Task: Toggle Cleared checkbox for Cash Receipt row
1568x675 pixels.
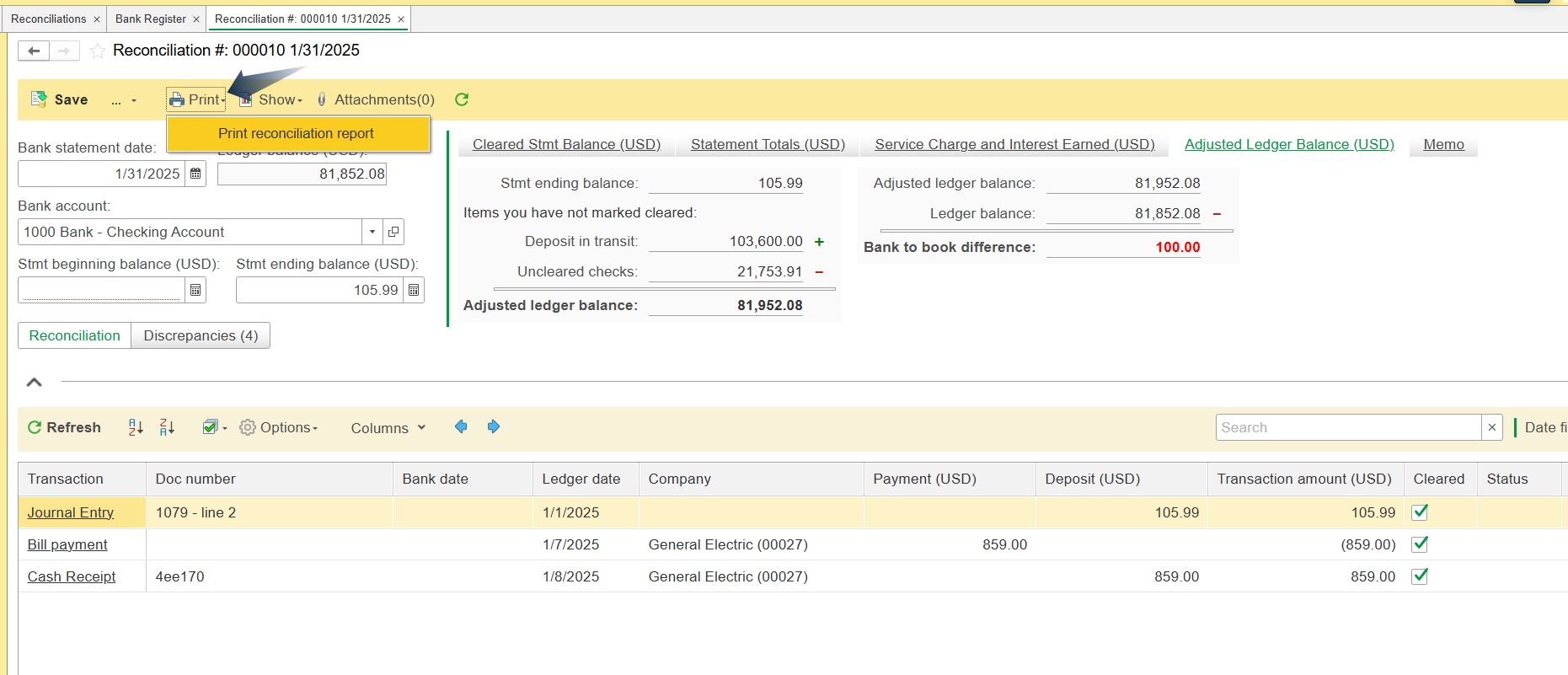Action: coord(1420,576)
